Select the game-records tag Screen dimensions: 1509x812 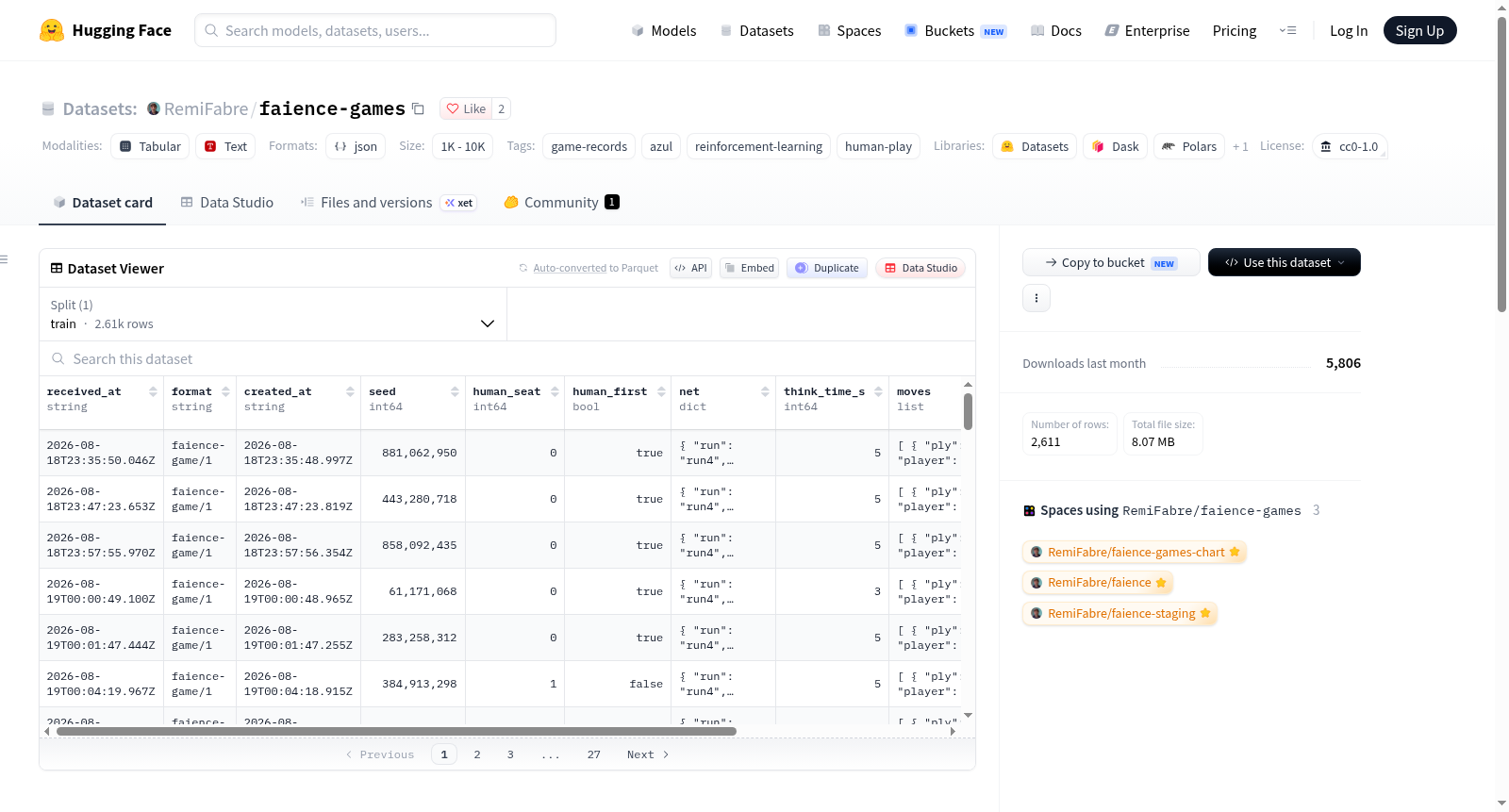[x=589, y=146]
